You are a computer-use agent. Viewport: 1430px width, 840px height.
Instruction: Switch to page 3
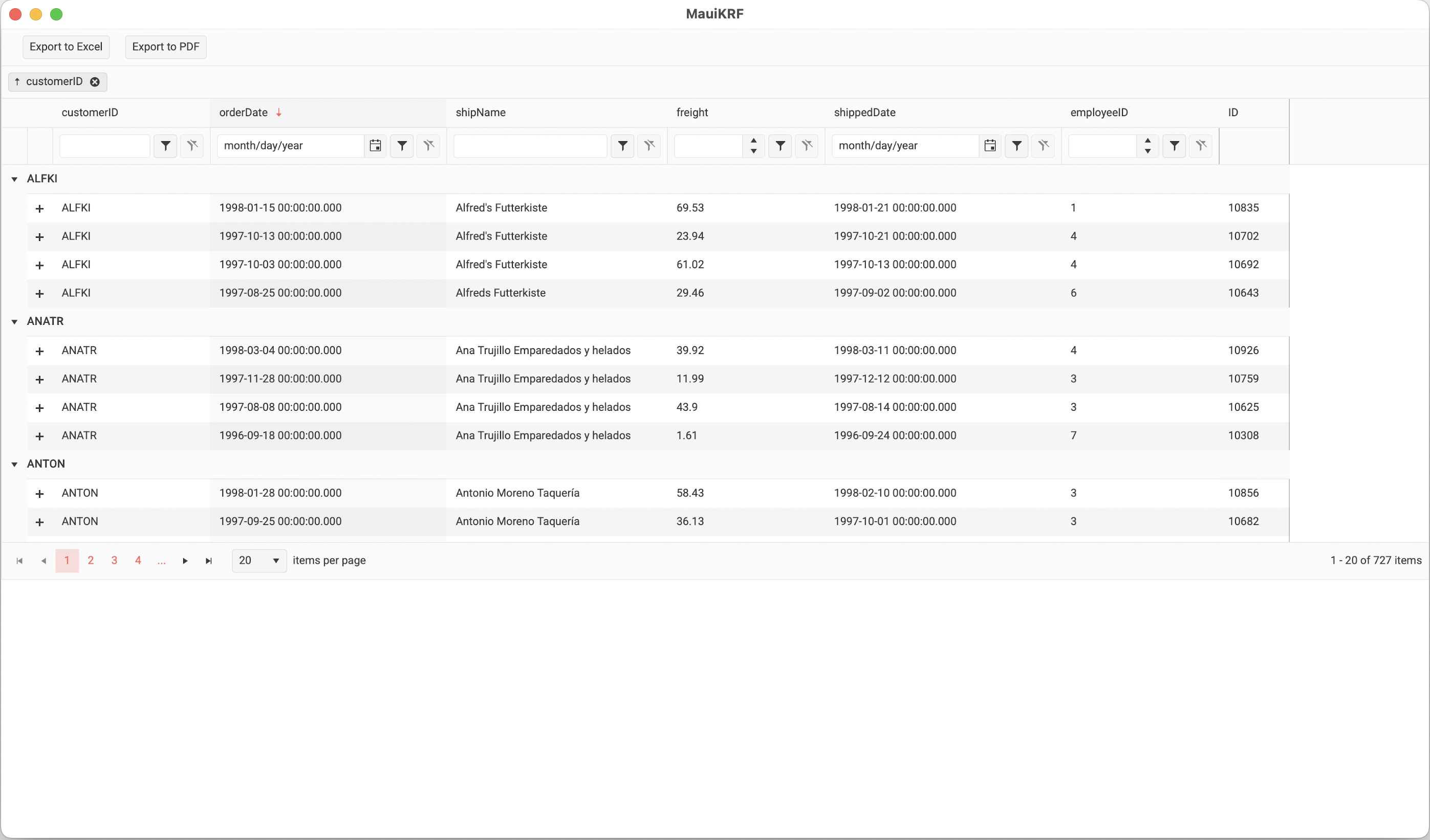coord(114,560)
